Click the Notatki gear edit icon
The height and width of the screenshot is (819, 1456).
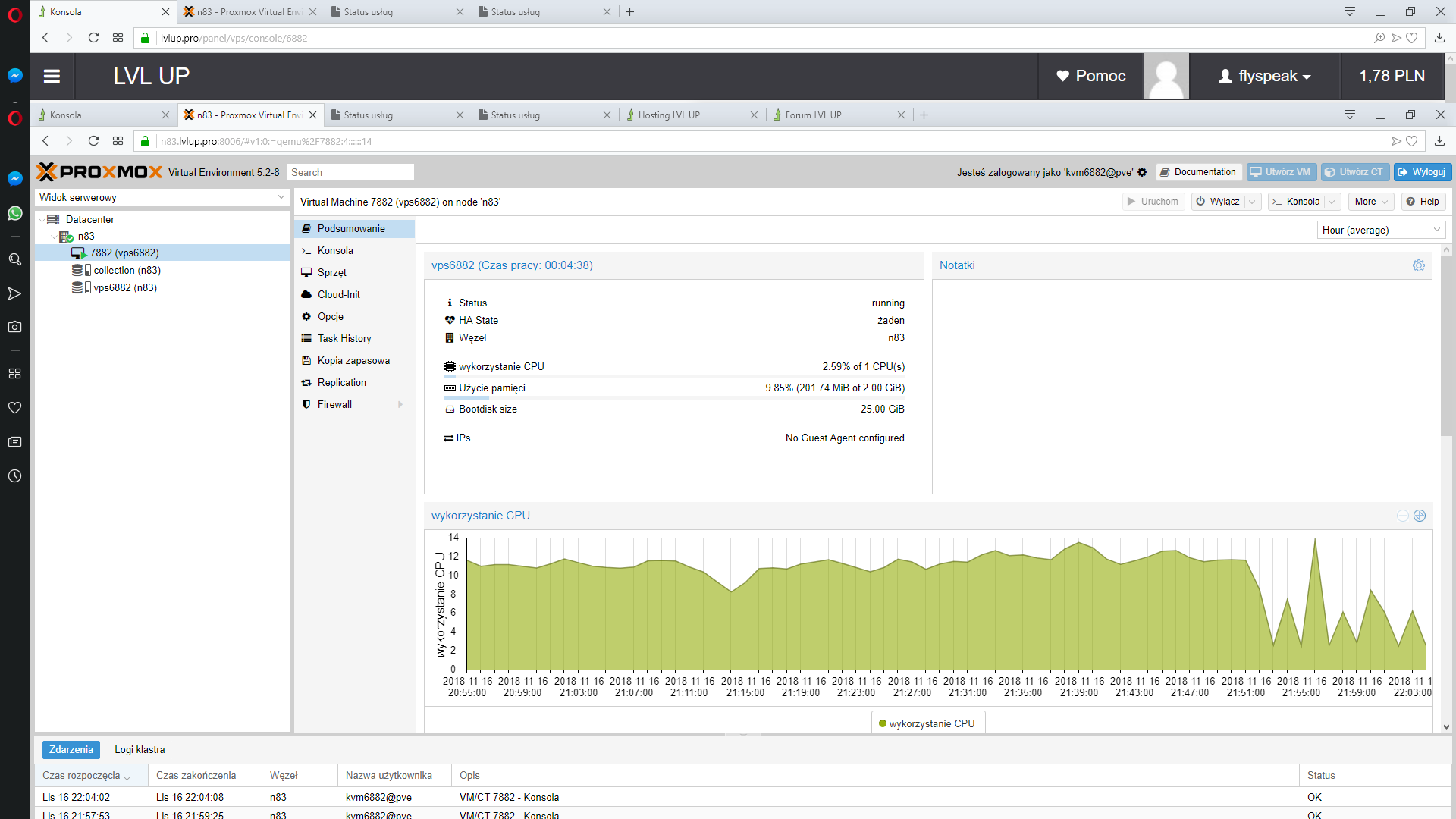pos(1418,265)
